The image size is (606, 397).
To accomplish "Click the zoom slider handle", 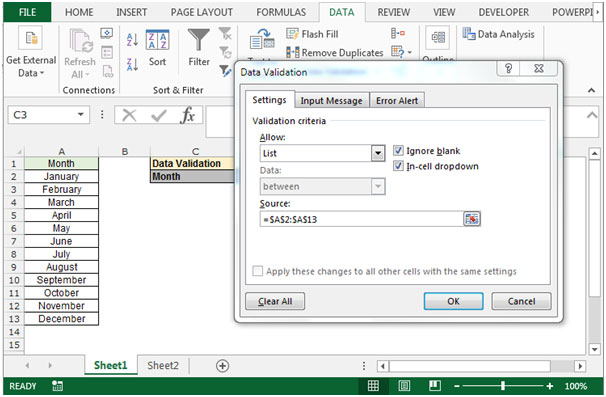I will [x=502, y=385].
